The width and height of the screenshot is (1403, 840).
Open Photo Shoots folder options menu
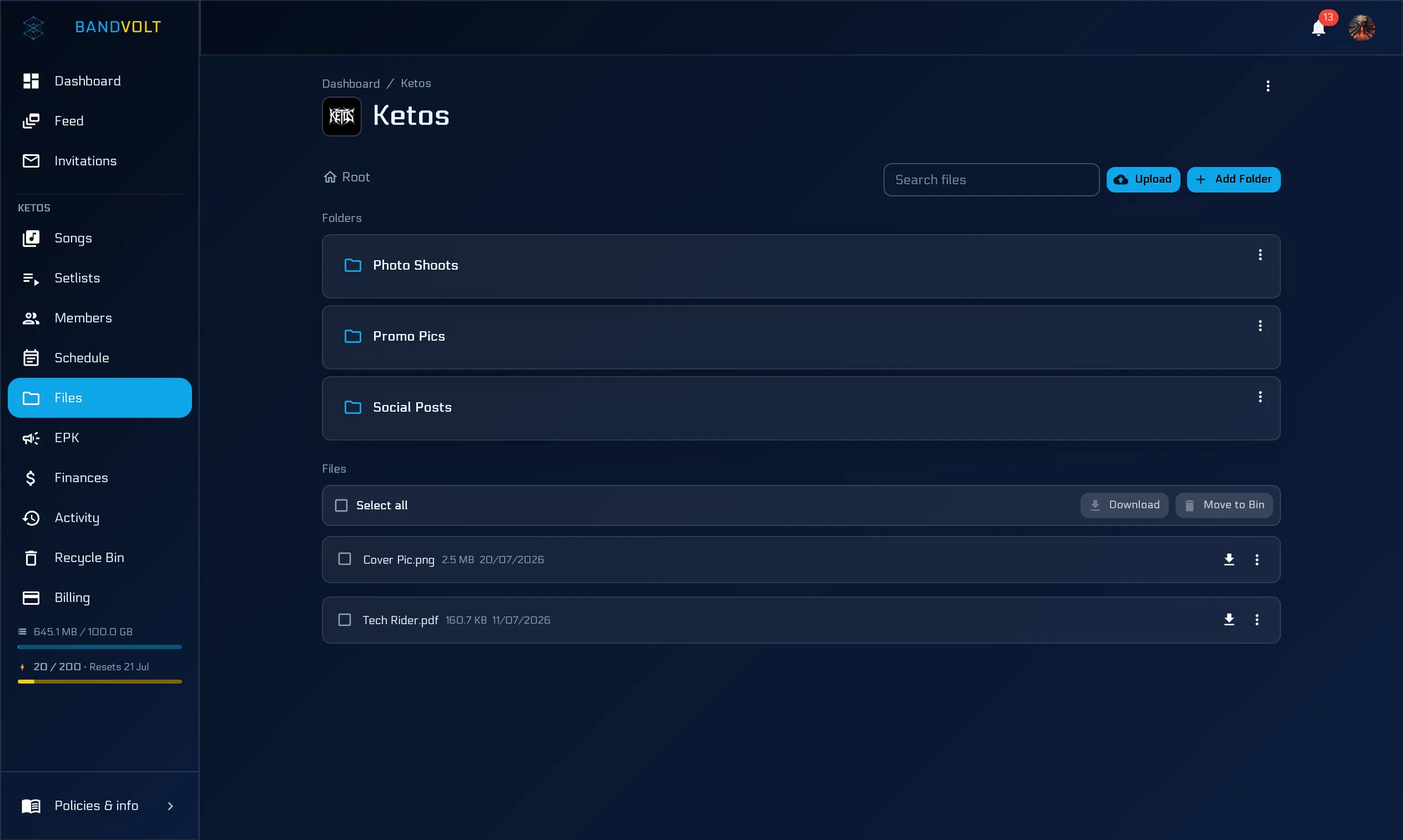pyautogui.click(x=1260, y=255)
